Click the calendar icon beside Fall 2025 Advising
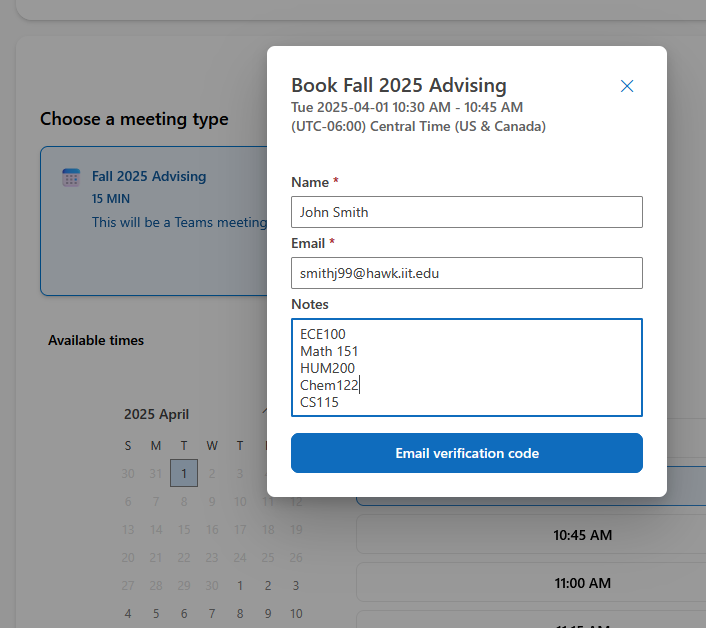The width and height of the screenshot is (706, 628). point(71,177)
